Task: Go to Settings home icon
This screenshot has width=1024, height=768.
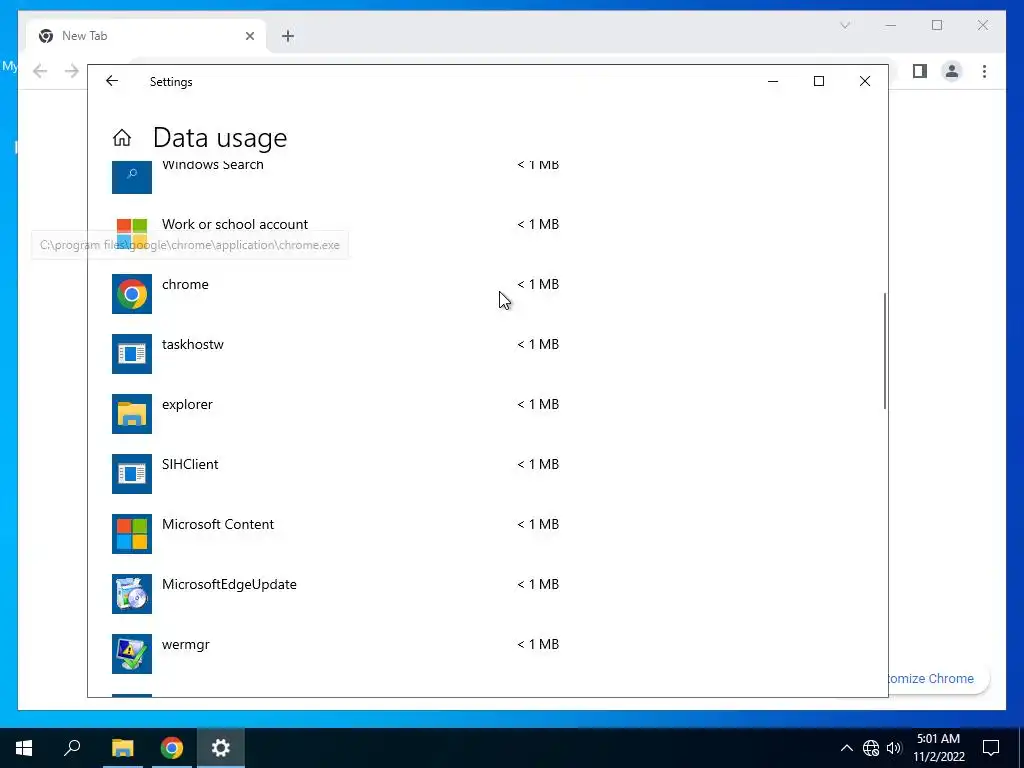Action: tap(122, 138)
